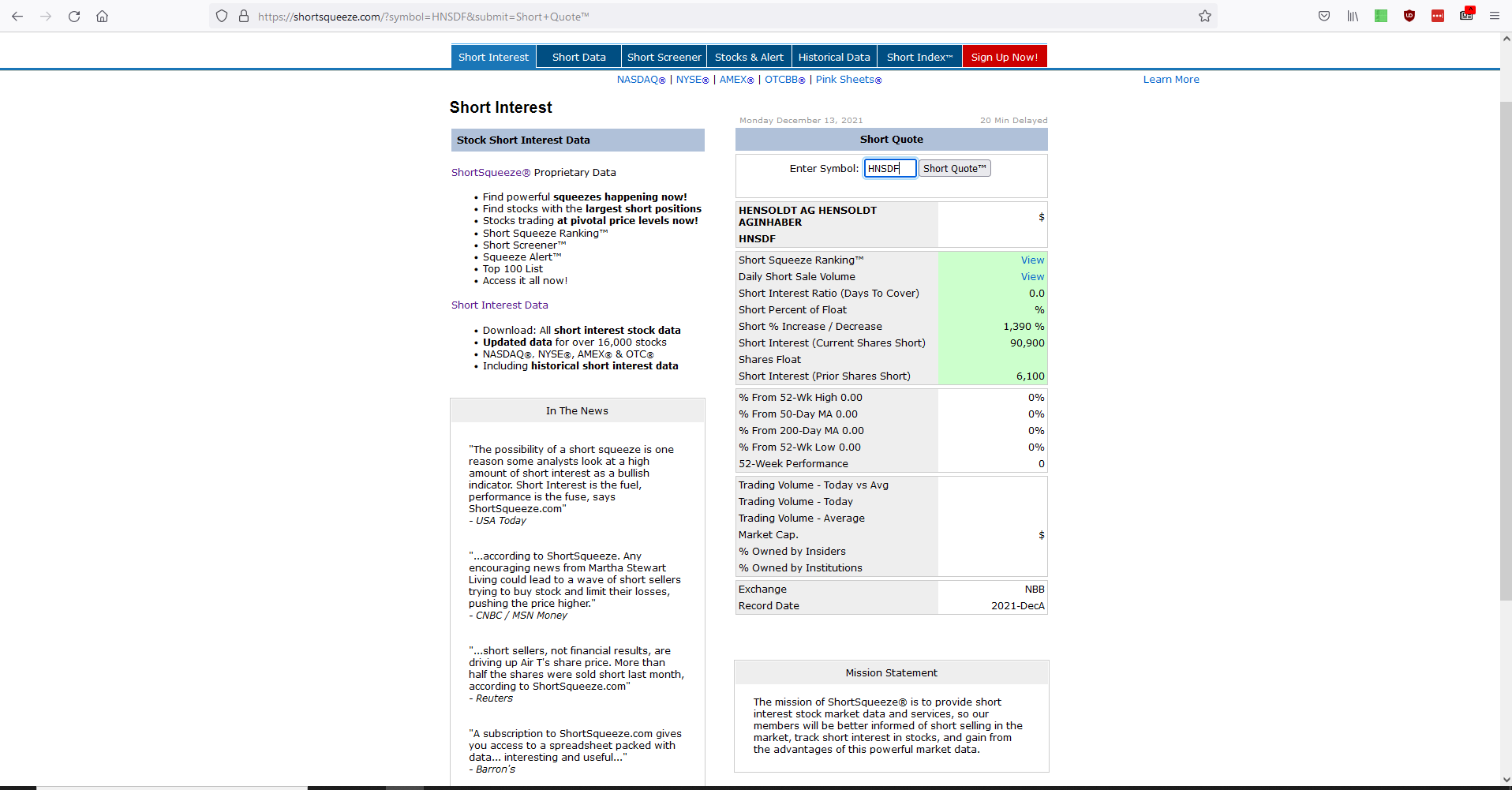Screen dimensions: 1512x790
Task: Focus the Enter Symbol text field
Action: (x=890, y=168)
